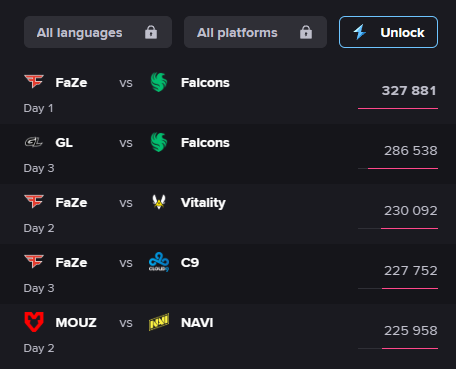This screenshot has height=369, width=456.
Task: Click the GL team logo icon
Action: click(x=34, y=142)
